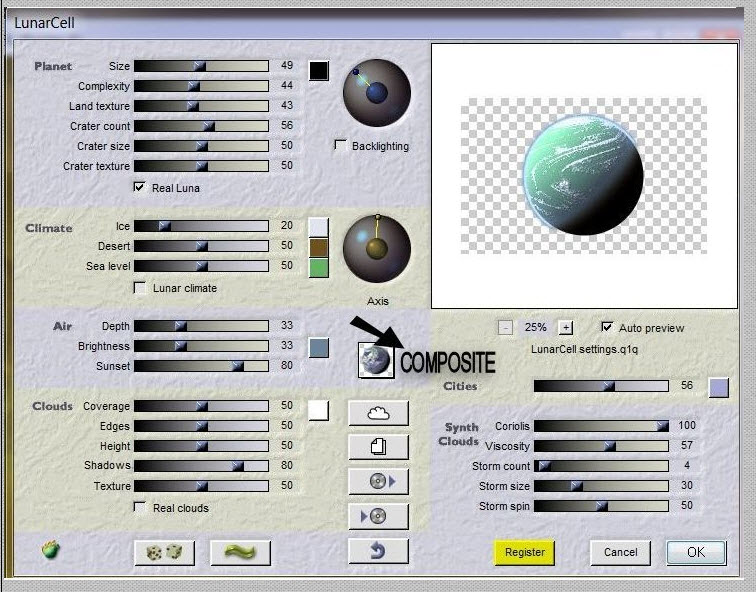Click the Clouds Texture slider
This screenshot has width=756, height=592.
[201, 485]
